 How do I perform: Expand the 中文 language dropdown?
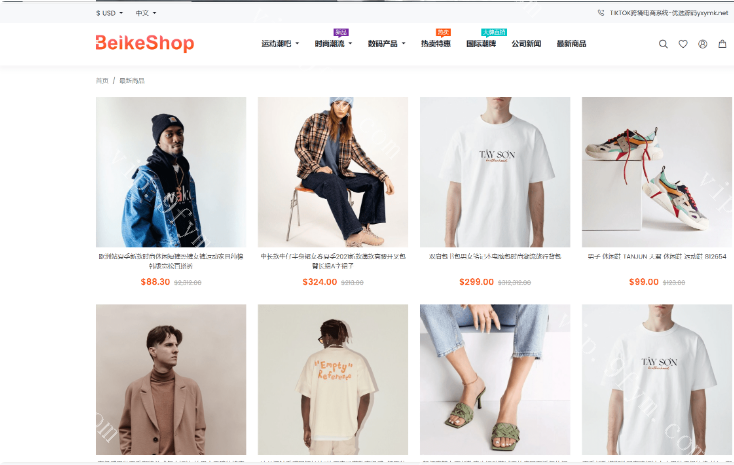tap(146, 13)
